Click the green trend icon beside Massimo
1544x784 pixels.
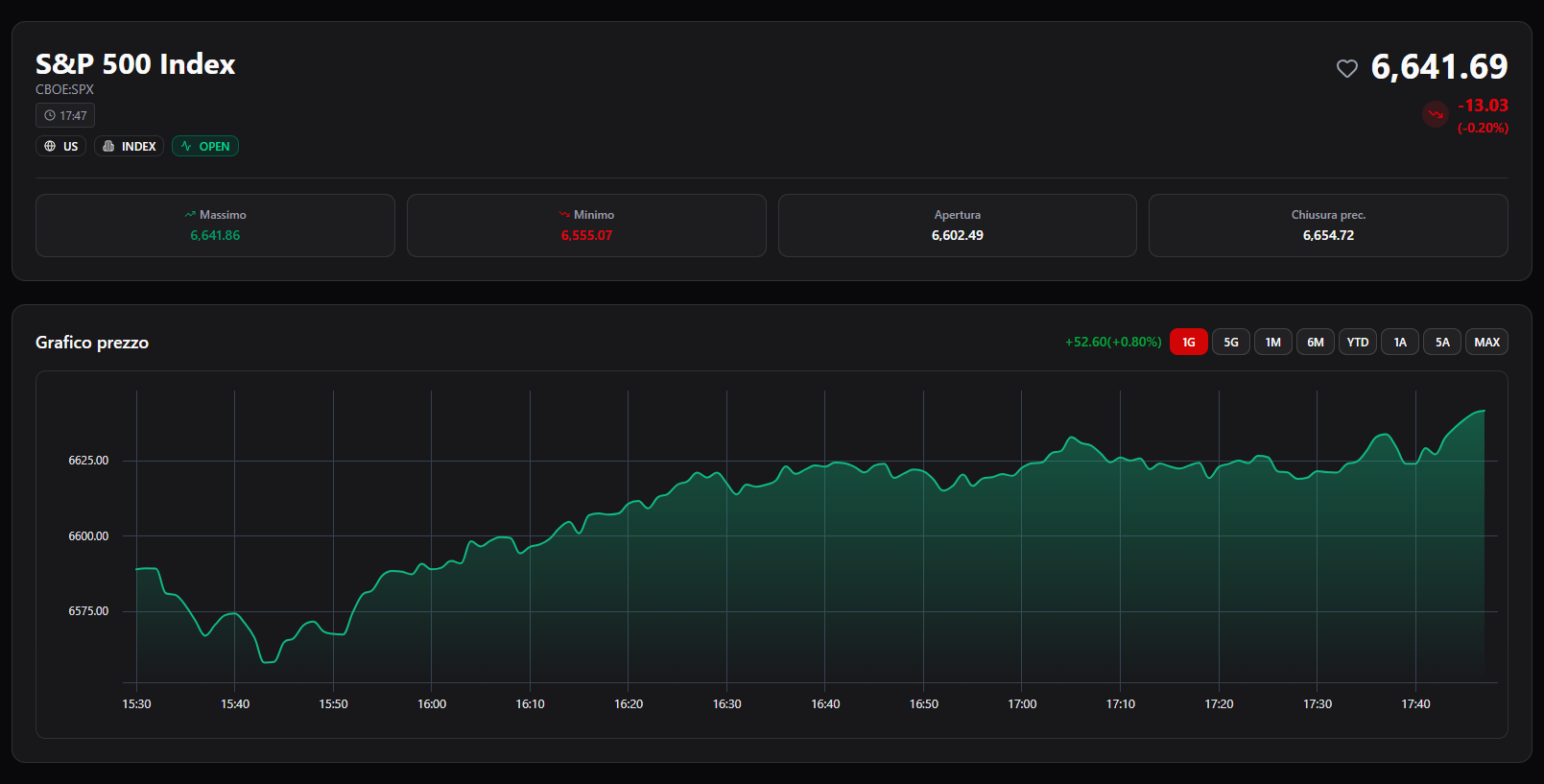pyautogui.click(x=190, y=215)
